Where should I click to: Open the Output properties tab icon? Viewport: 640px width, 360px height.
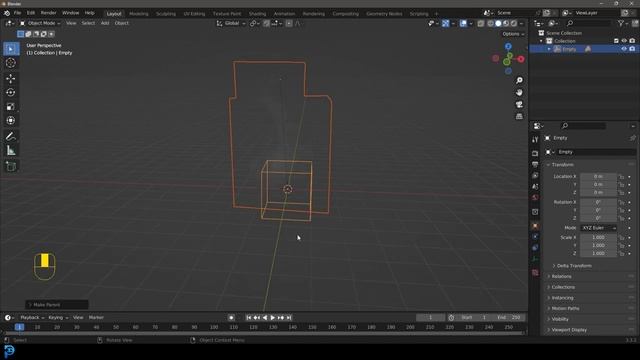pos(535,164)
